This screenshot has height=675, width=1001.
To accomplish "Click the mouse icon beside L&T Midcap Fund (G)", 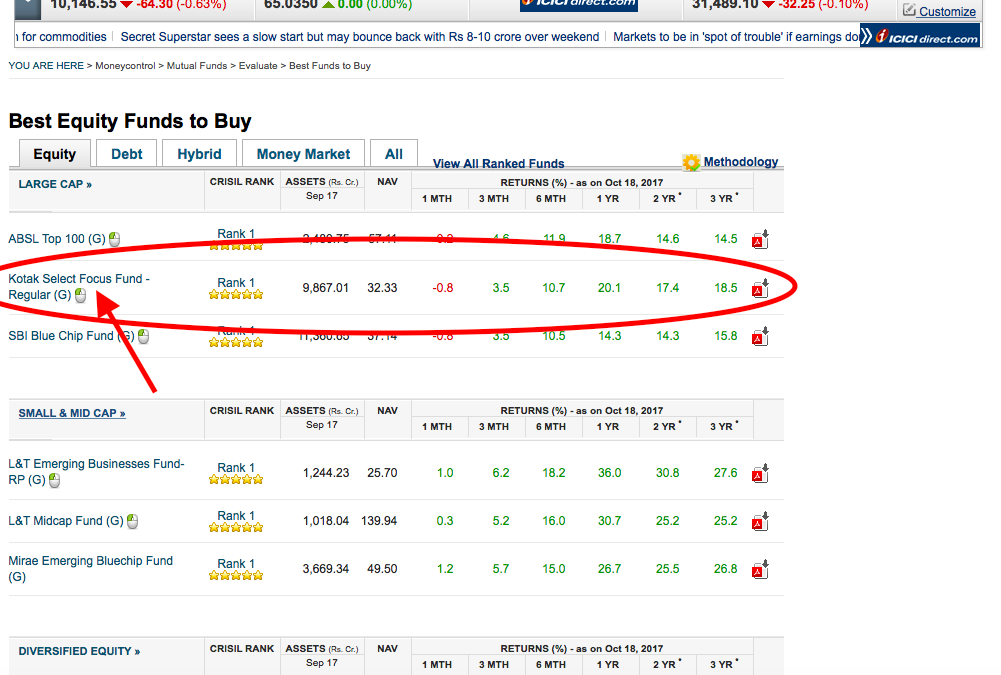I will click(x=132, y=522).
